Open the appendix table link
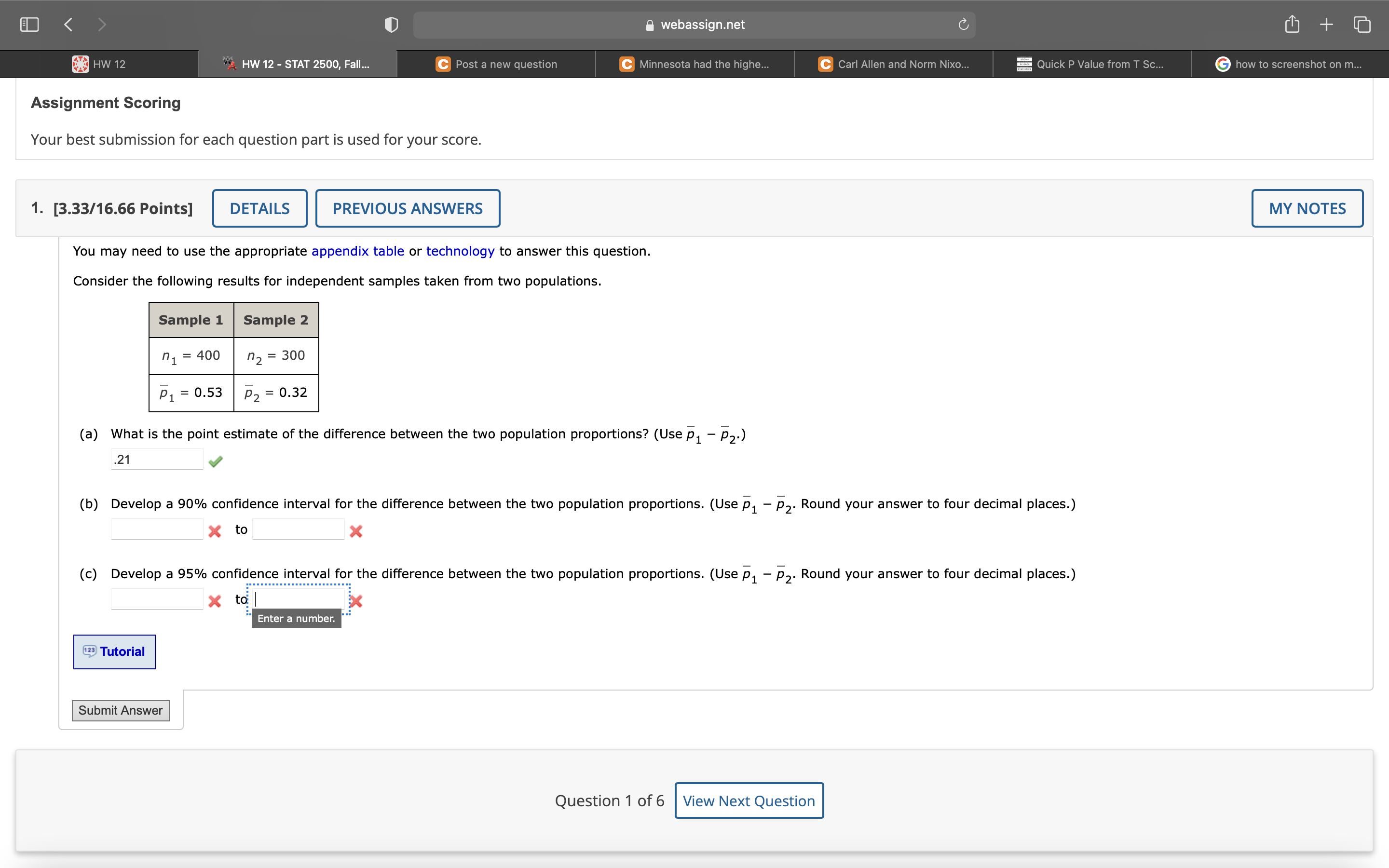This screenshot has width=1389, height=868. coord(357,251)
